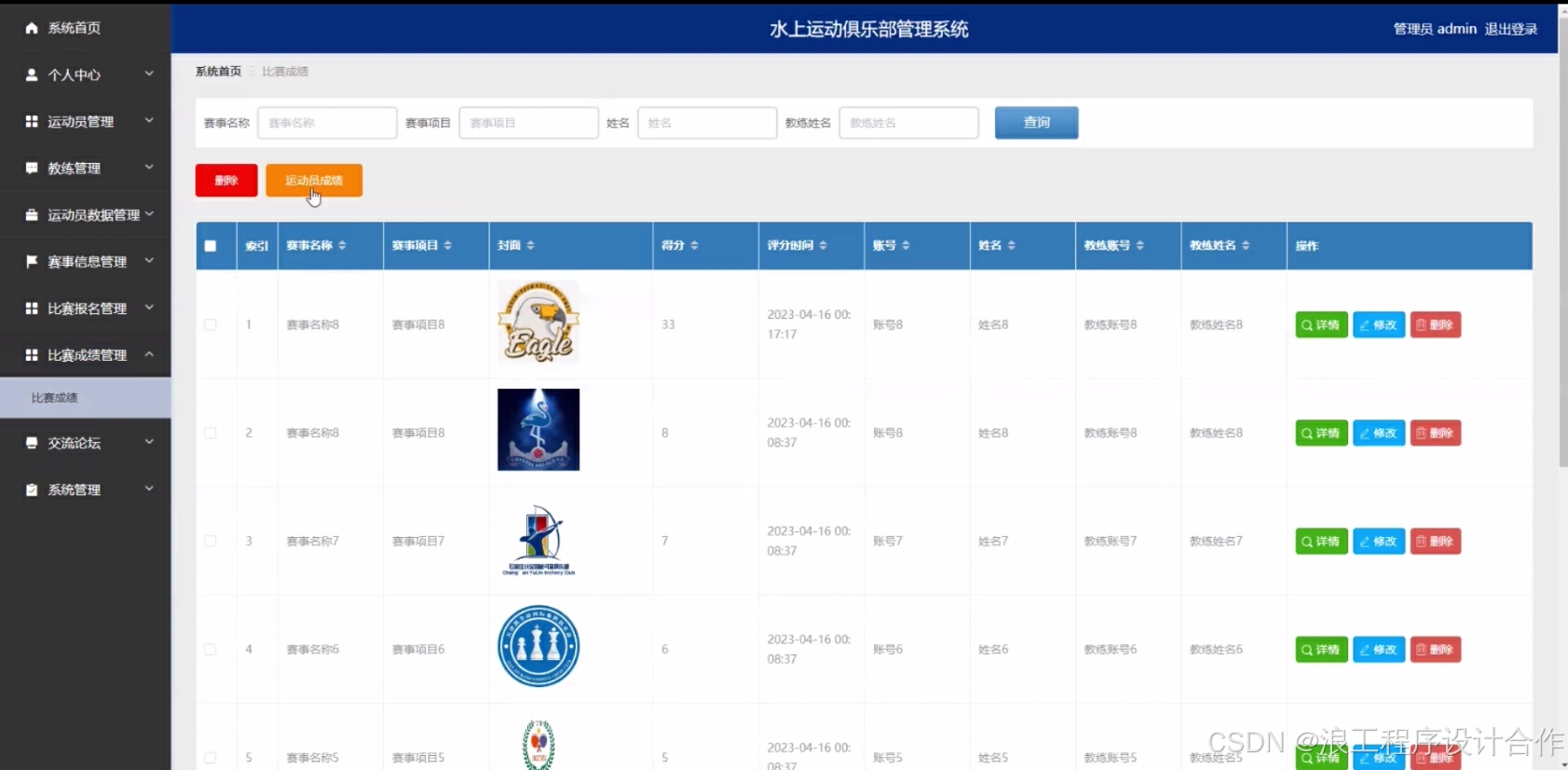Expand the 教练管理 menu chevron
Viewport: 1568px width, 770px height.
click(149, 167)
